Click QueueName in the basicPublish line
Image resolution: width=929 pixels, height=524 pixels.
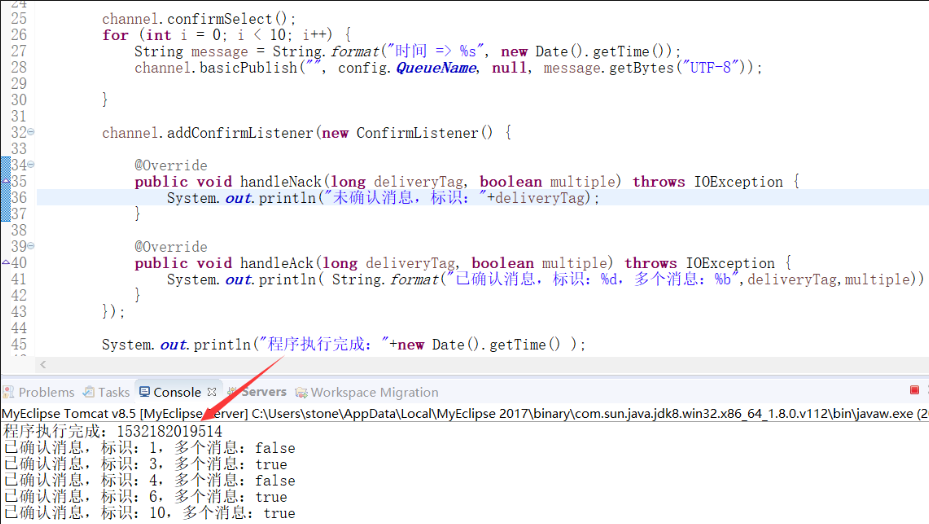437,68
